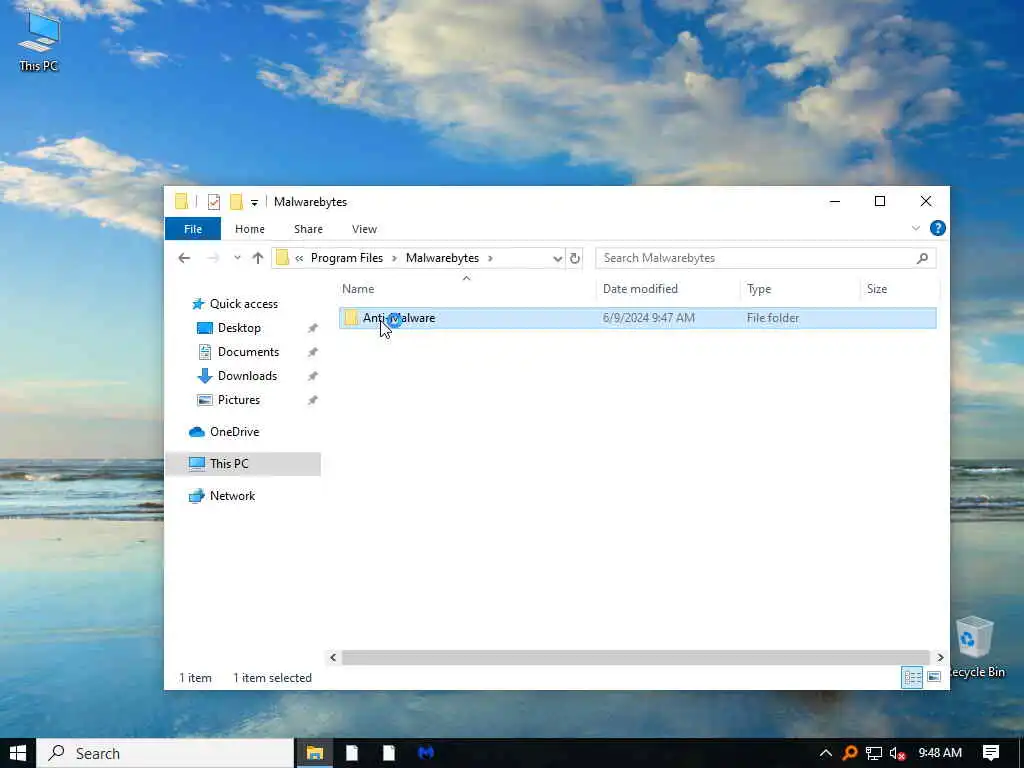The height and width of the screenshot is (768, 1024).
Task: Click the horizontal scrollbar track
Action: [x=635, y=657]
